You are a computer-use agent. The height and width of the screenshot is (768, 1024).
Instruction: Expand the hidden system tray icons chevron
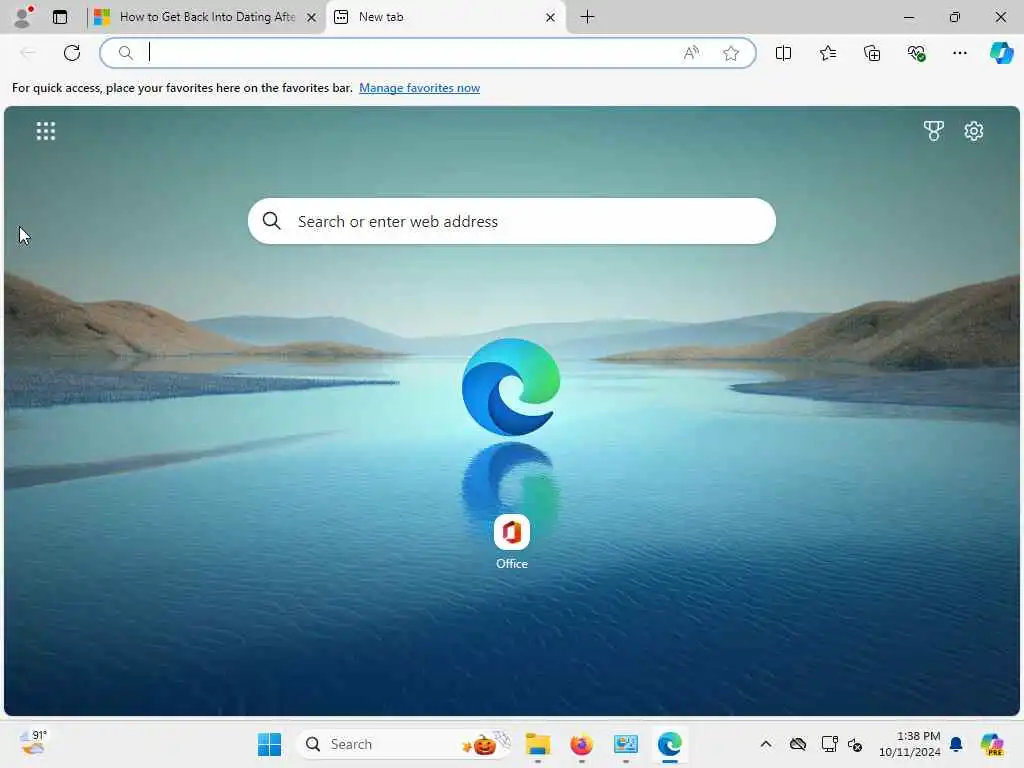(766, 744)
